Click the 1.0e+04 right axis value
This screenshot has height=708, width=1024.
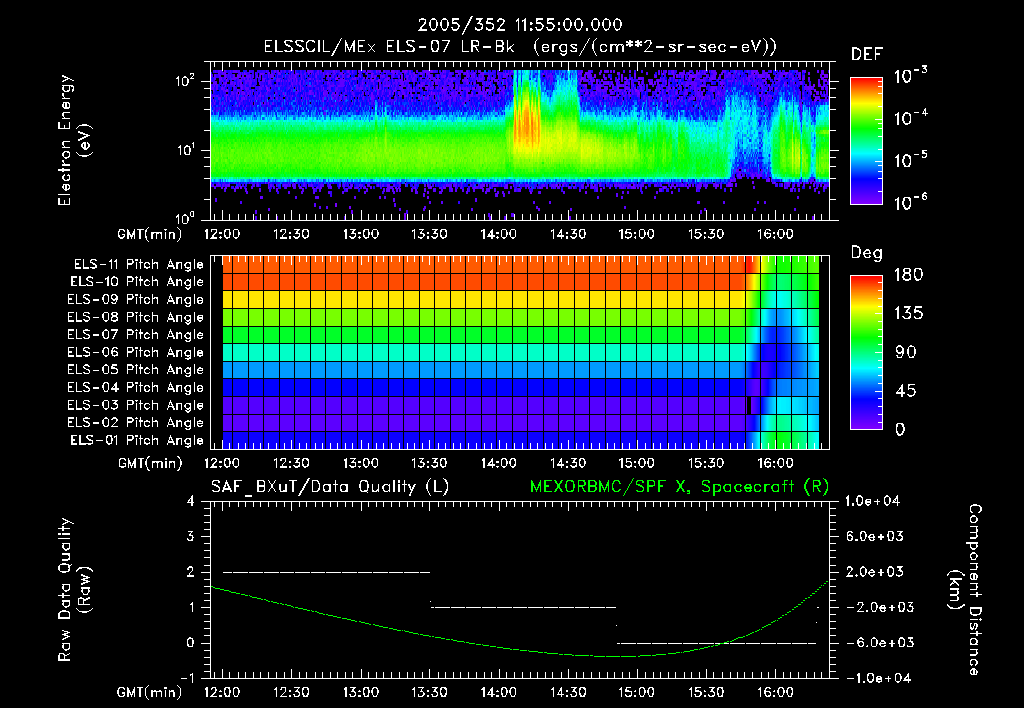pos(872,501)
